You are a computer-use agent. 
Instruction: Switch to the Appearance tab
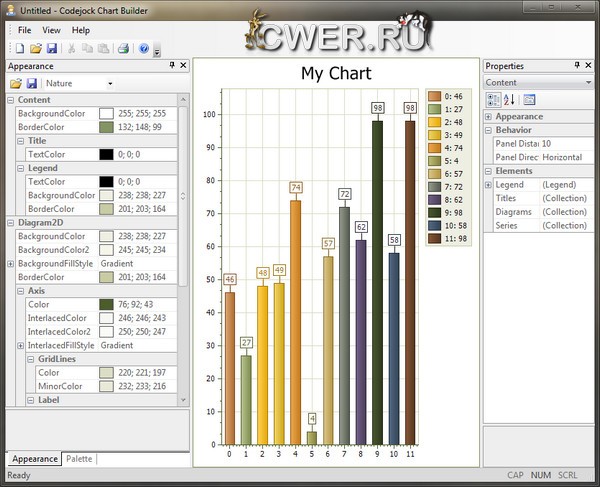tap(34, 459)
